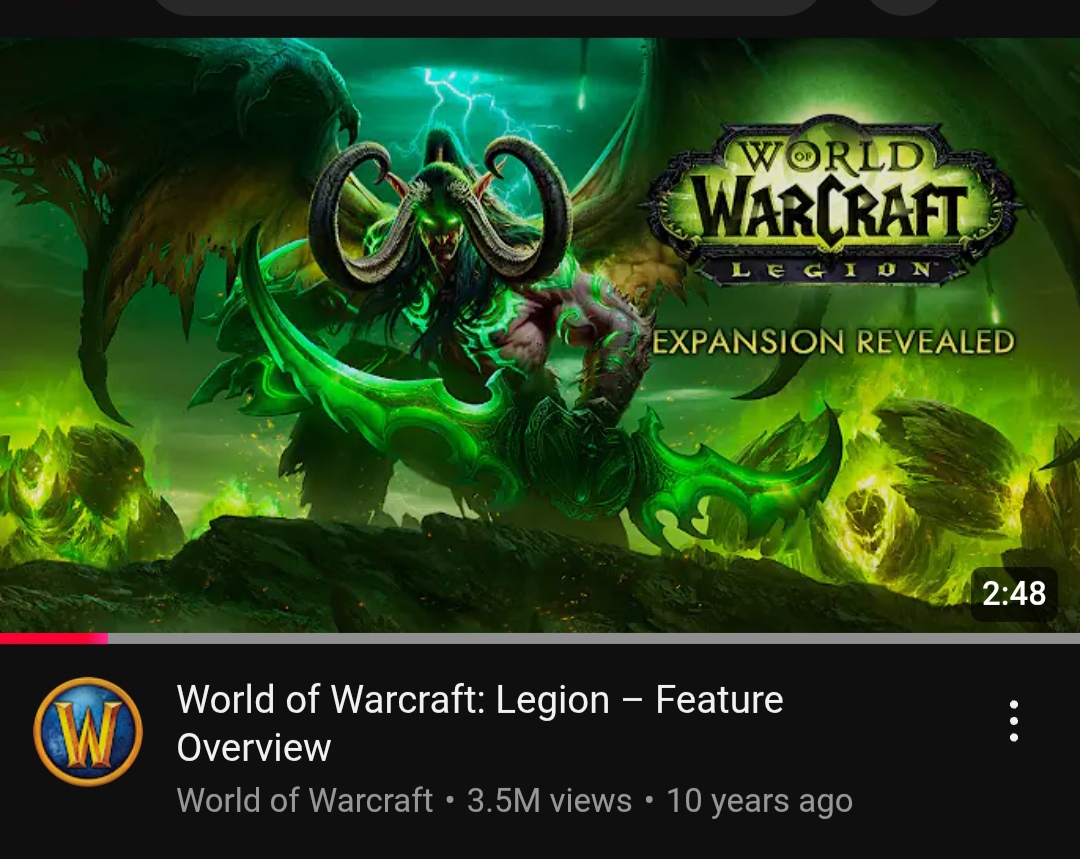Open the three-dot video options menu

coord(1013,721)
